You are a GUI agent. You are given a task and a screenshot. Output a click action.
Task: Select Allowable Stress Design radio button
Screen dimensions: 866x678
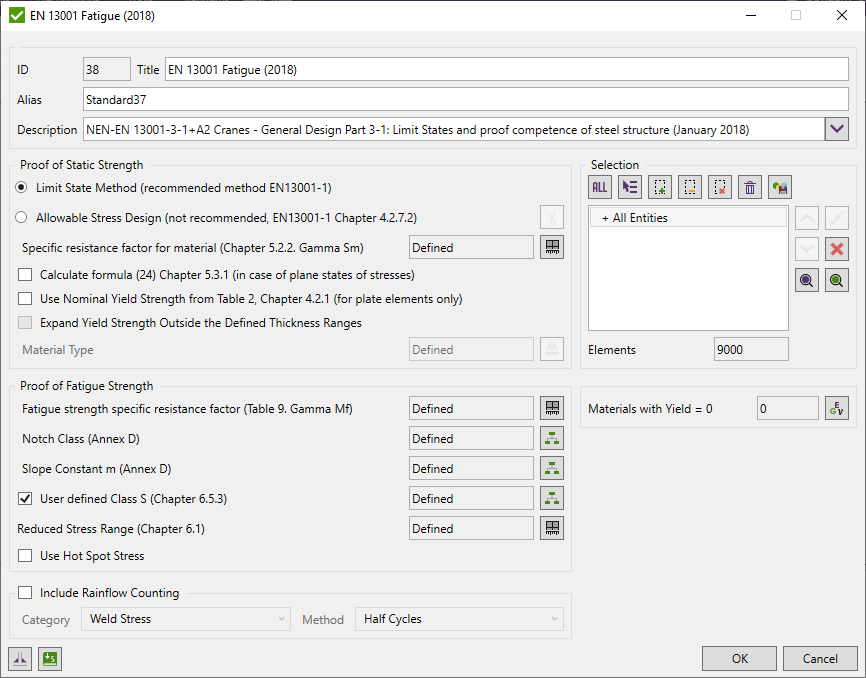(x=22, y=217)
